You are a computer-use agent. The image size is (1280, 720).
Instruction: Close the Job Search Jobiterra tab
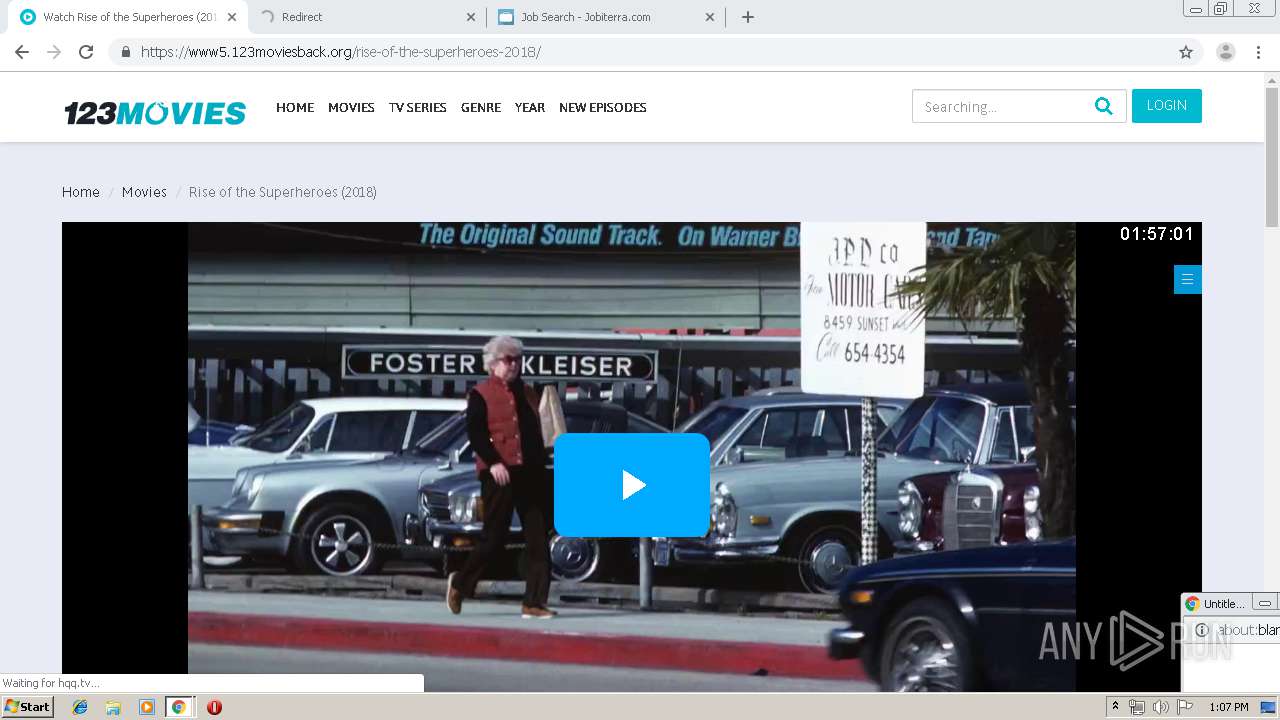[x=710, y=17]
